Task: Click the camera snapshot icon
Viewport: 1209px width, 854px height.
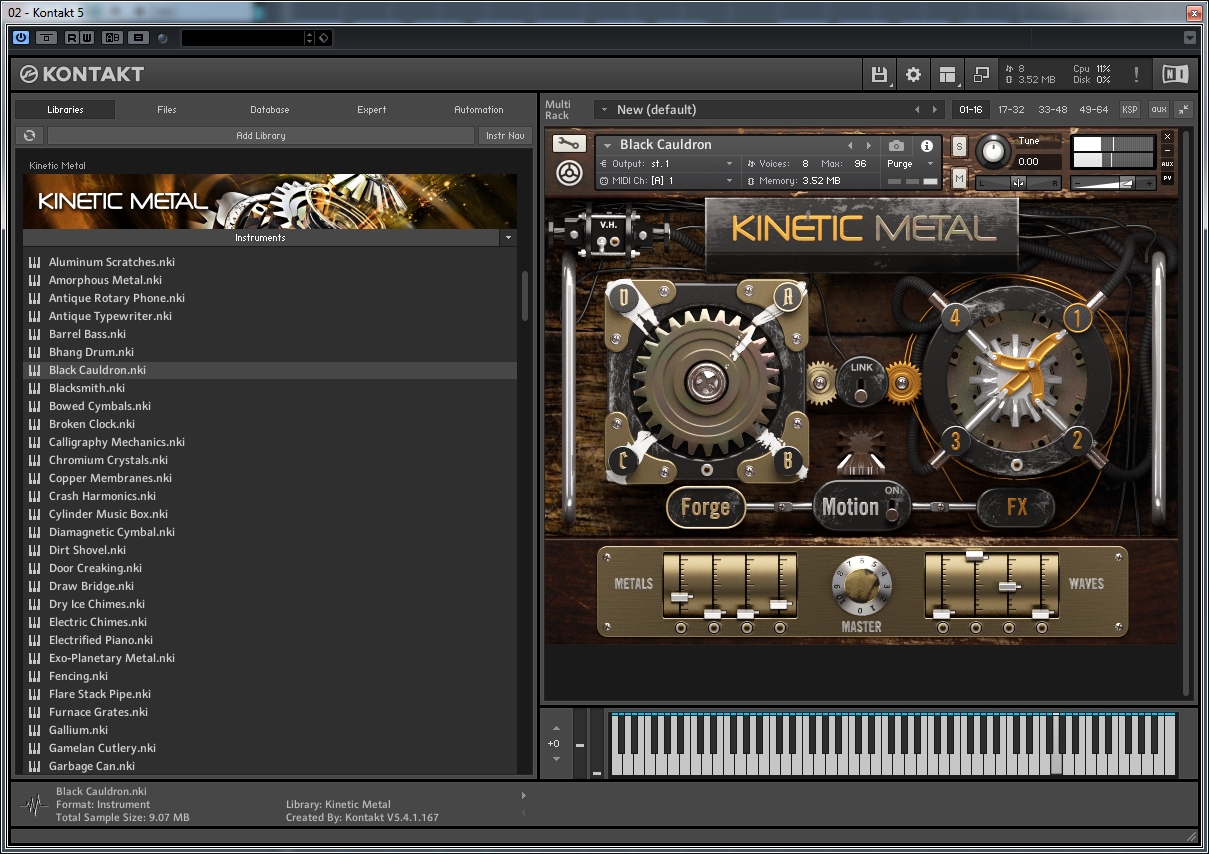Action: click(896, 146)
